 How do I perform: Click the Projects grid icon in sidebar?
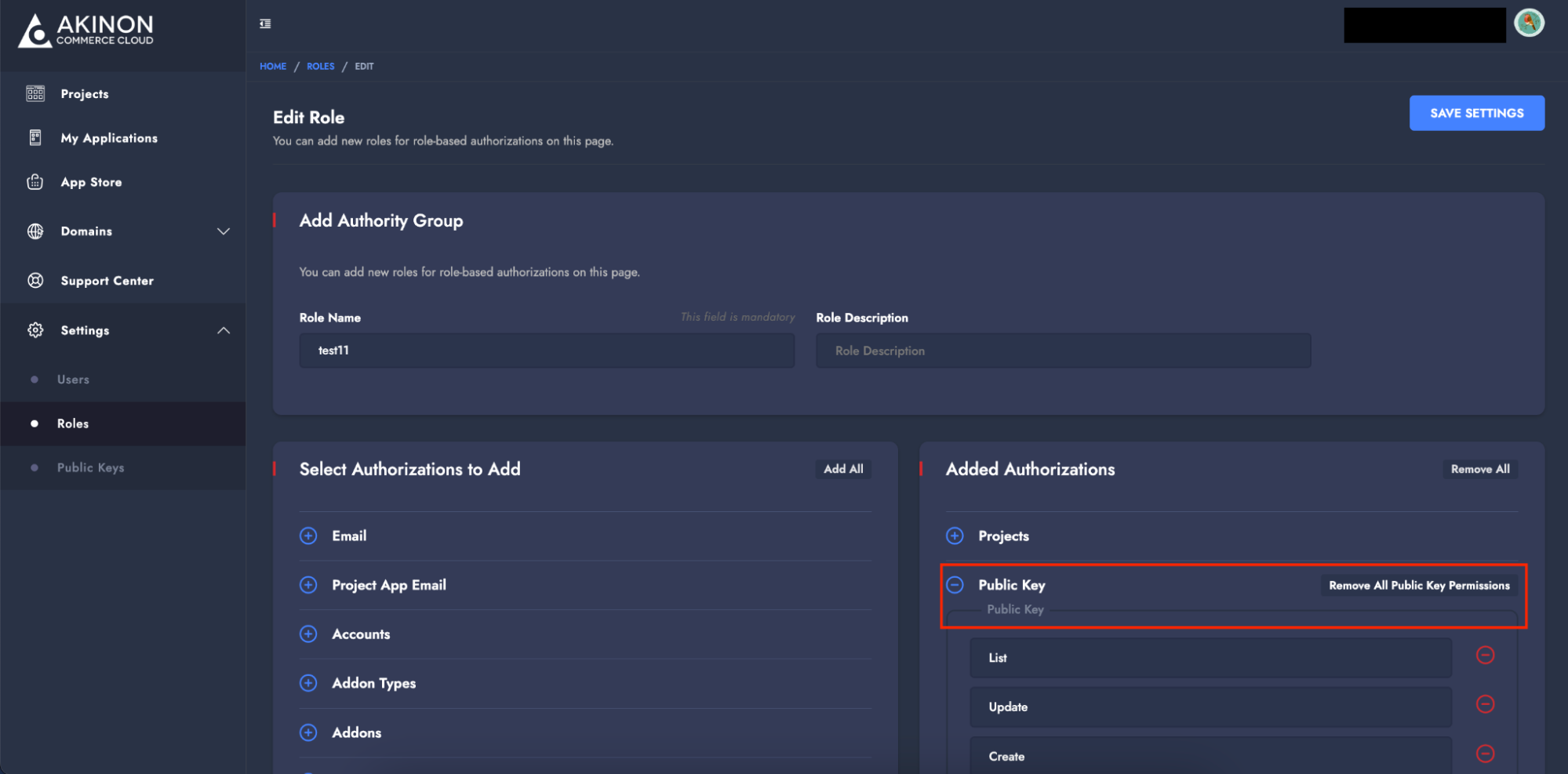coord(35,93)
